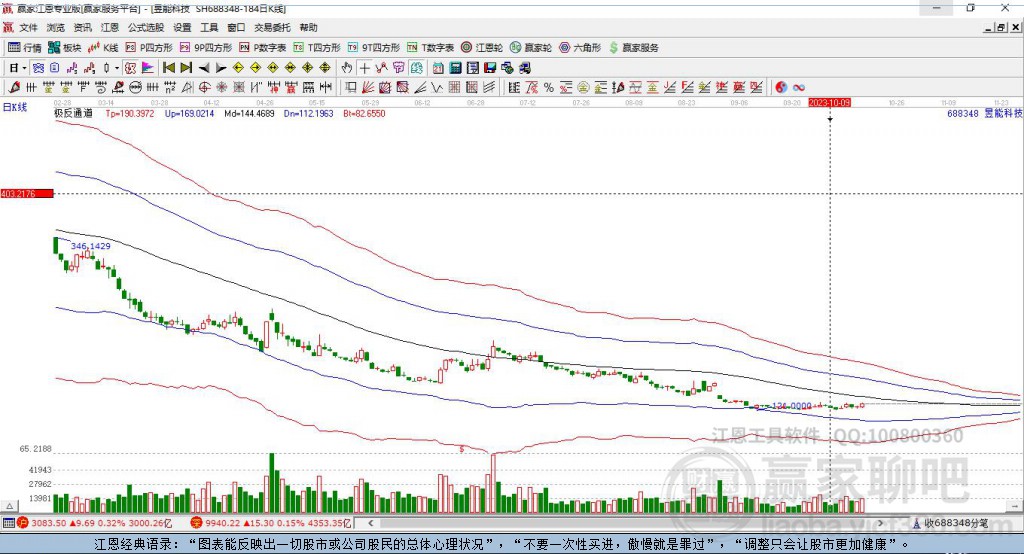
Task: Click the 极反通道 indicator name
Action: (x=73, y=113)
